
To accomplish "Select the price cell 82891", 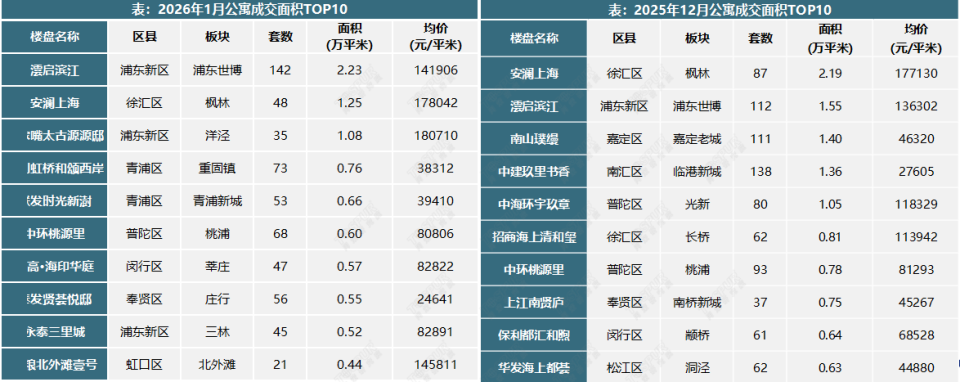I will [x=435, y=332].
